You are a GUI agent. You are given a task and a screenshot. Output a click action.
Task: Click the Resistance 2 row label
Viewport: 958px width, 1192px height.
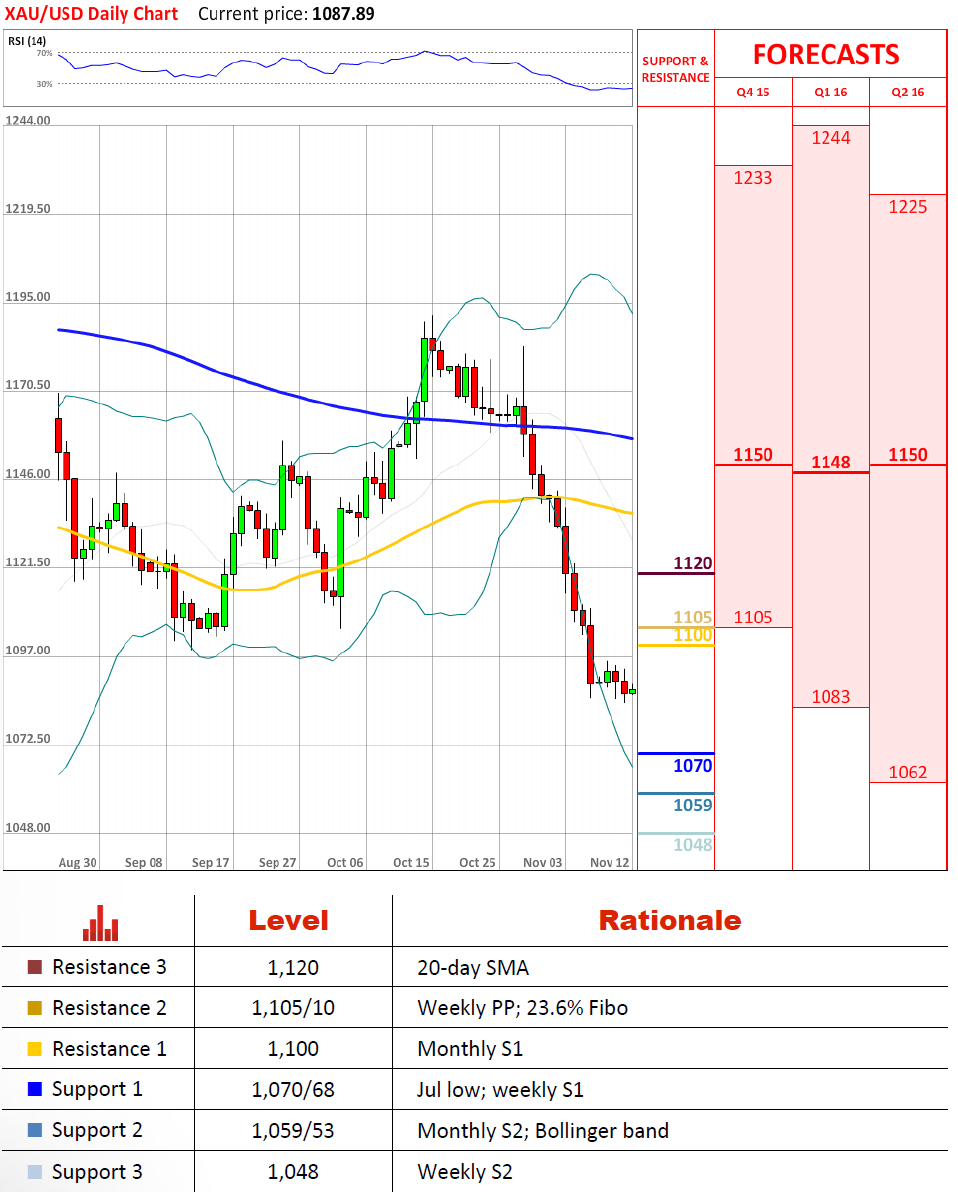(x=109, y=1008)
